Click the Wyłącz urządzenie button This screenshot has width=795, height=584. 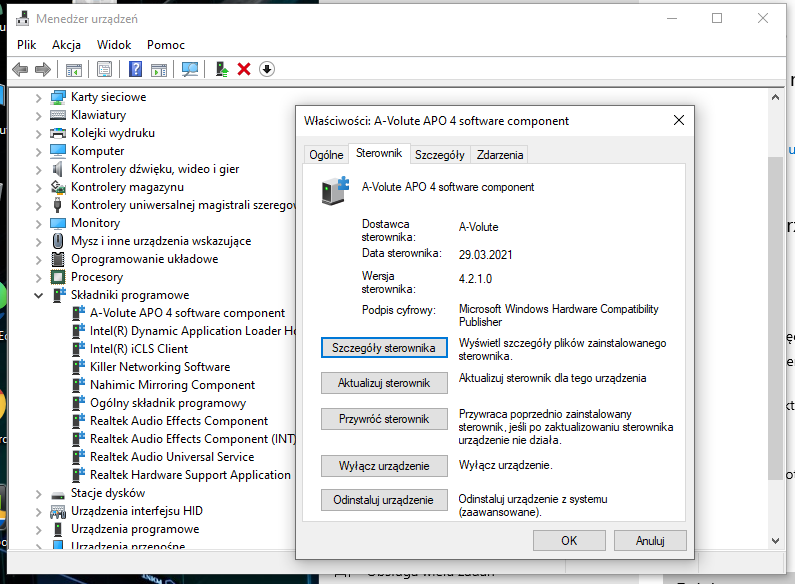(x=384, y=466)
